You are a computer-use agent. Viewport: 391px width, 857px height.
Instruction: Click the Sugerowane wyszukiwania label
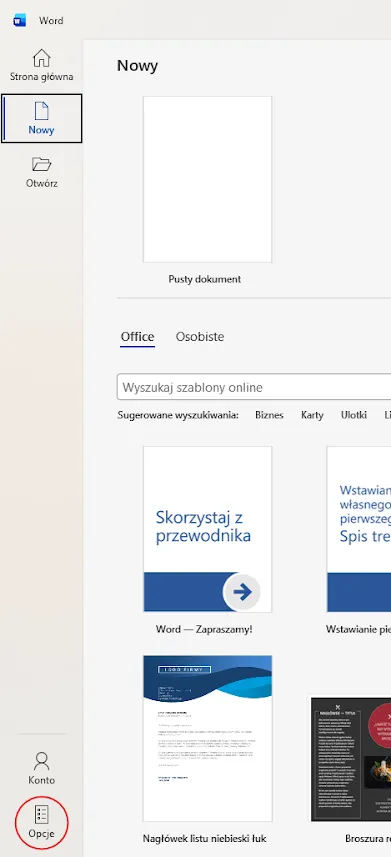point(178,415)
